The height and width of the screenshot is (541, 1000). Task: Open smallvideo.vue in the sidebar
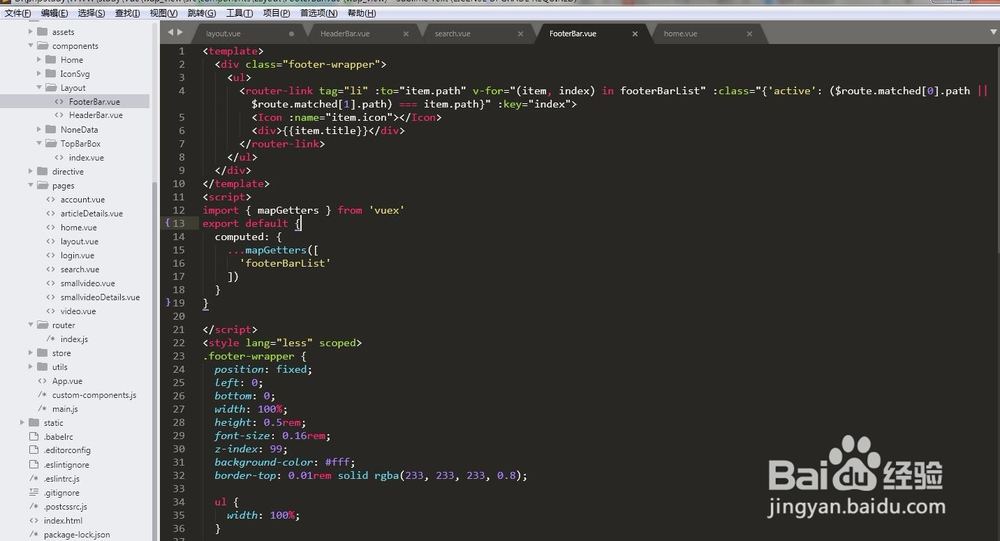pyautogui.click(x=87, y=283)
